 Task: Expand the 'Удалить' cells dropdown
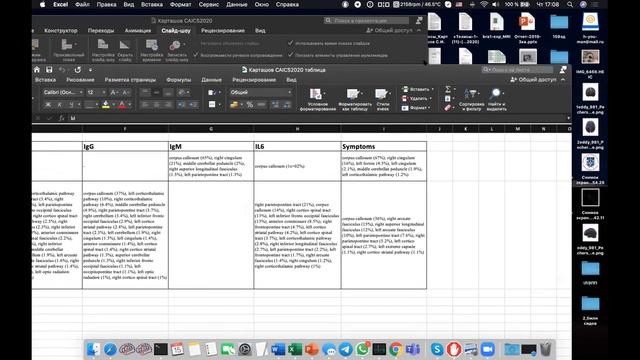pyautogui.click(x=431, y=98)
